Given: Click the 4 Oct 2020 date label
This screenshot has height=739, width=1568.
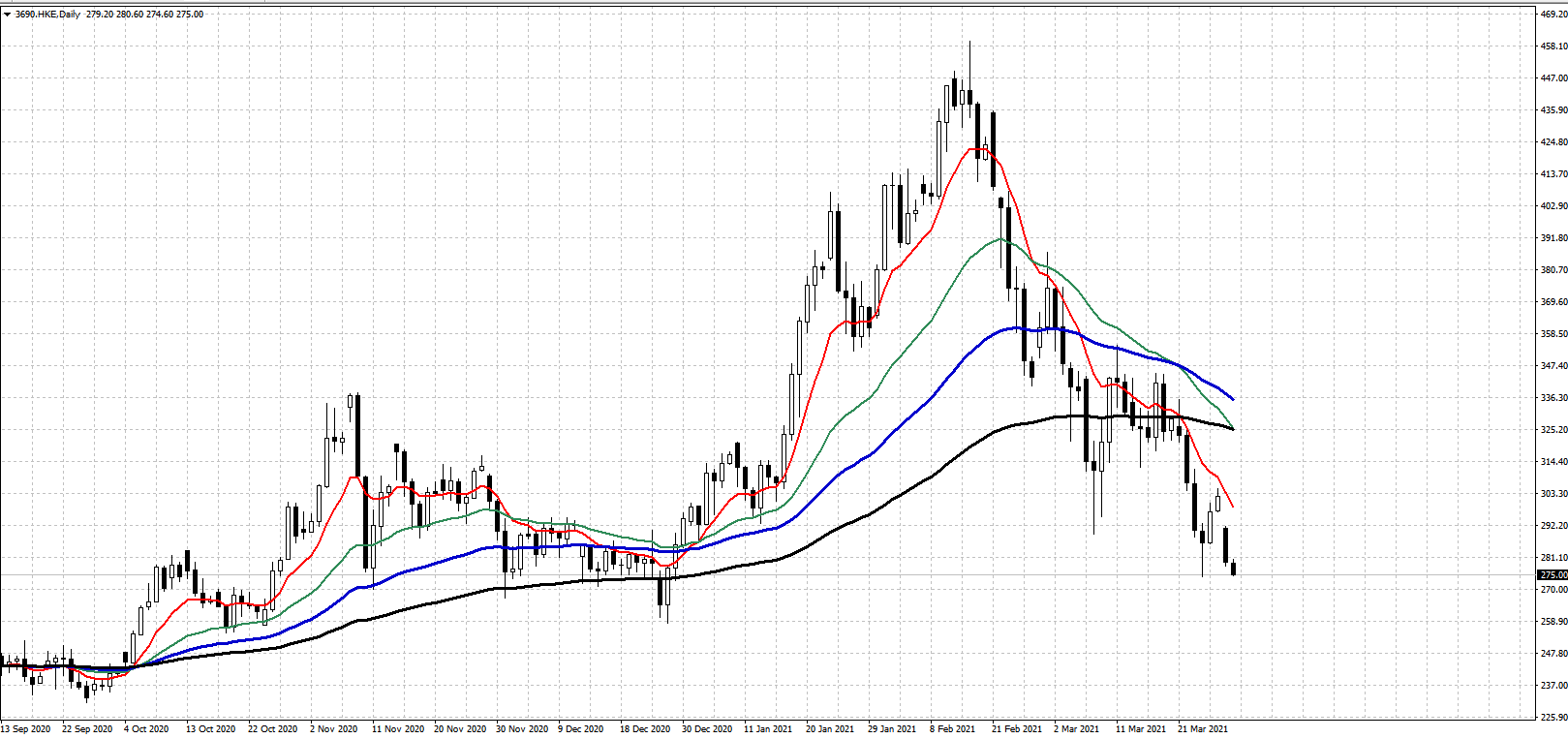Looking at the screenshot, I should point(146,729).
